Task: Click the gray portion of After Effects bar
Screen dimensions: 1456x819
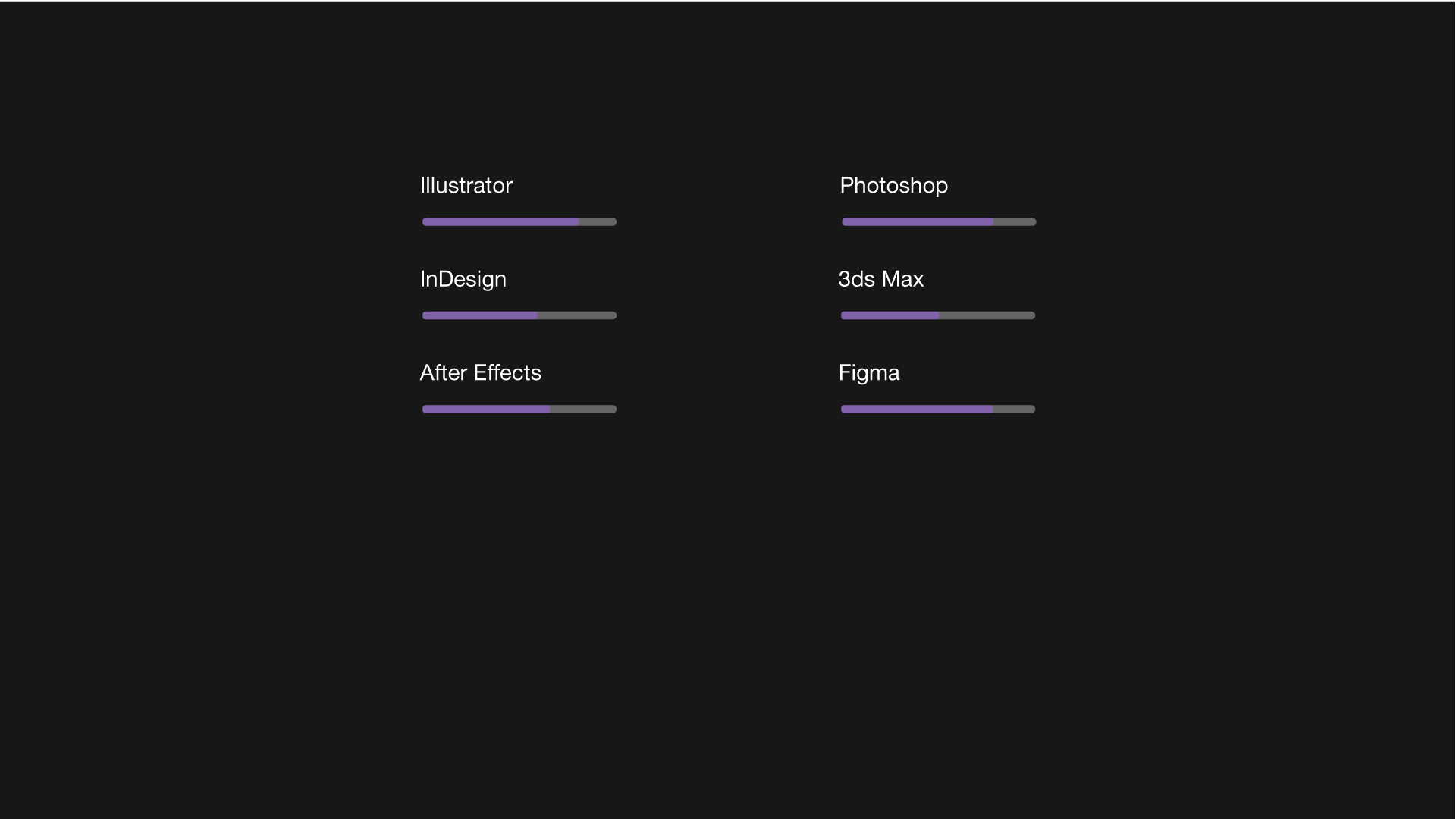Action: [x=583, y=409]
